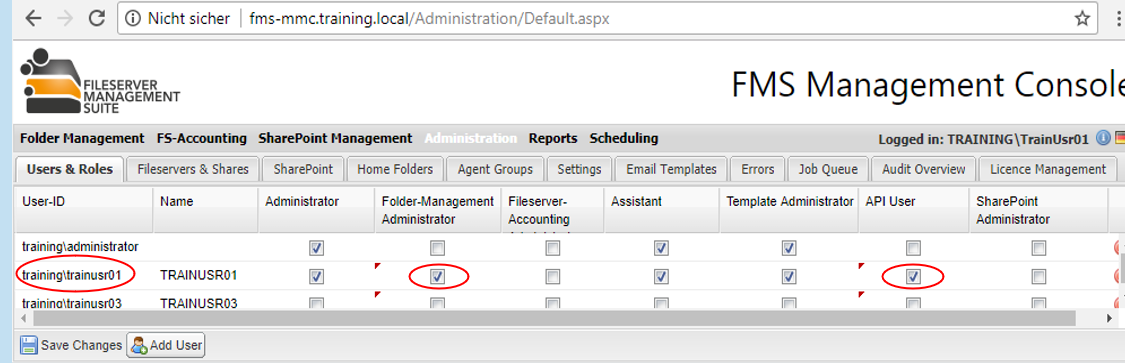This screenshot has width=1125, height=363.
Task: Enable Fileserver-Accounting role for trainusr01
Action: (x=552, y=276)
